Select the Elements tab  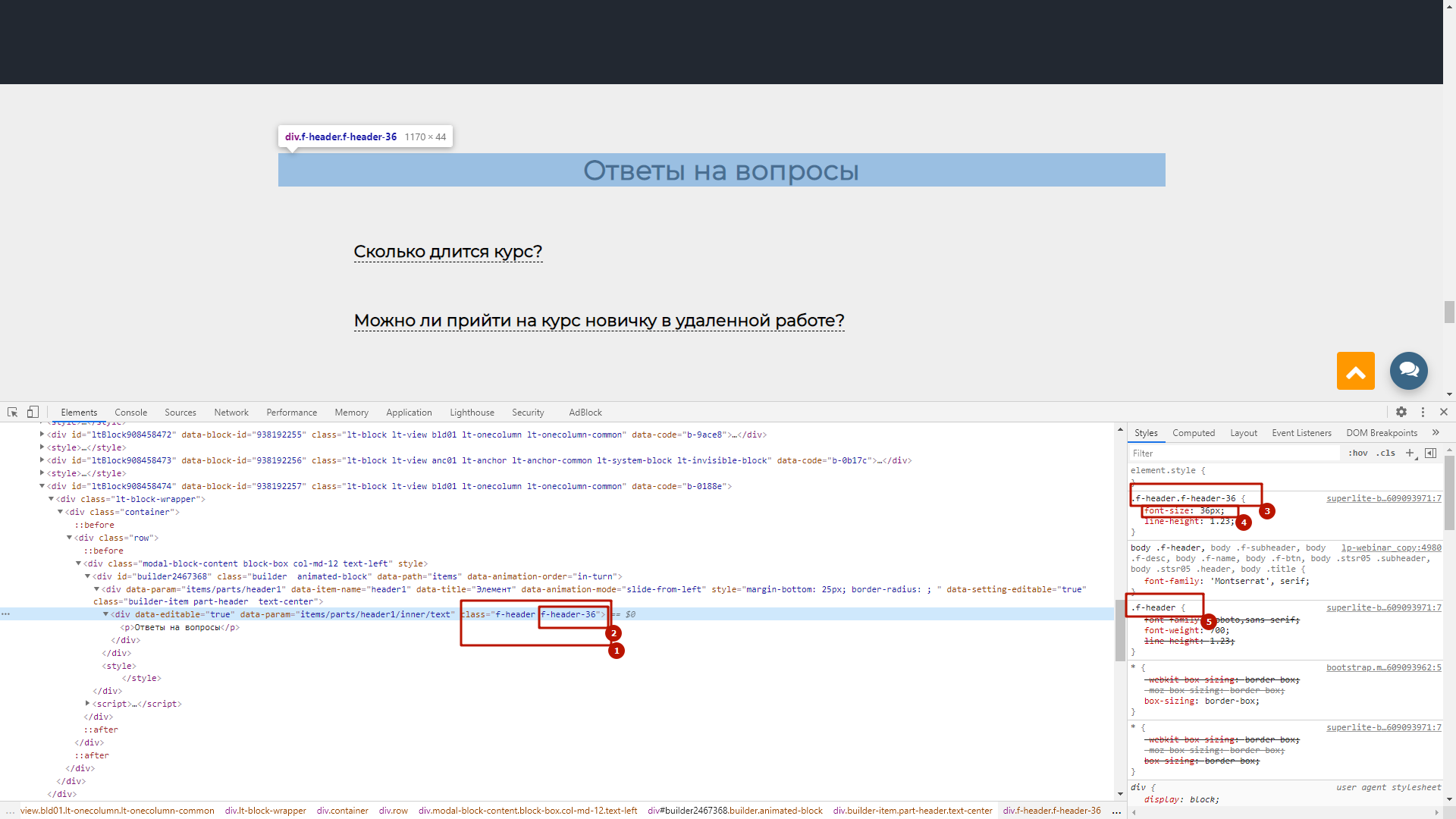[x=79, y=413]
